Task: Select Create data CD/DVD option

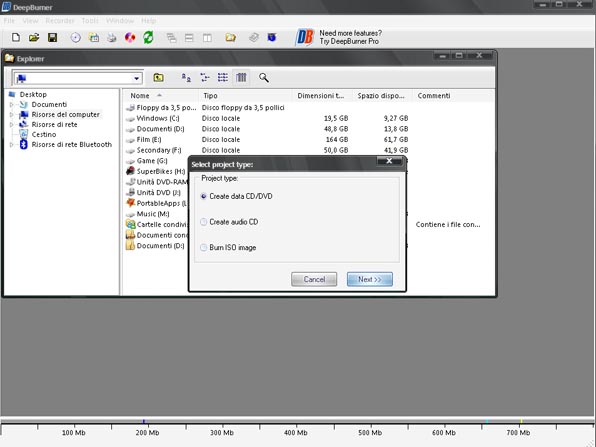Action: tap(236, 196)
